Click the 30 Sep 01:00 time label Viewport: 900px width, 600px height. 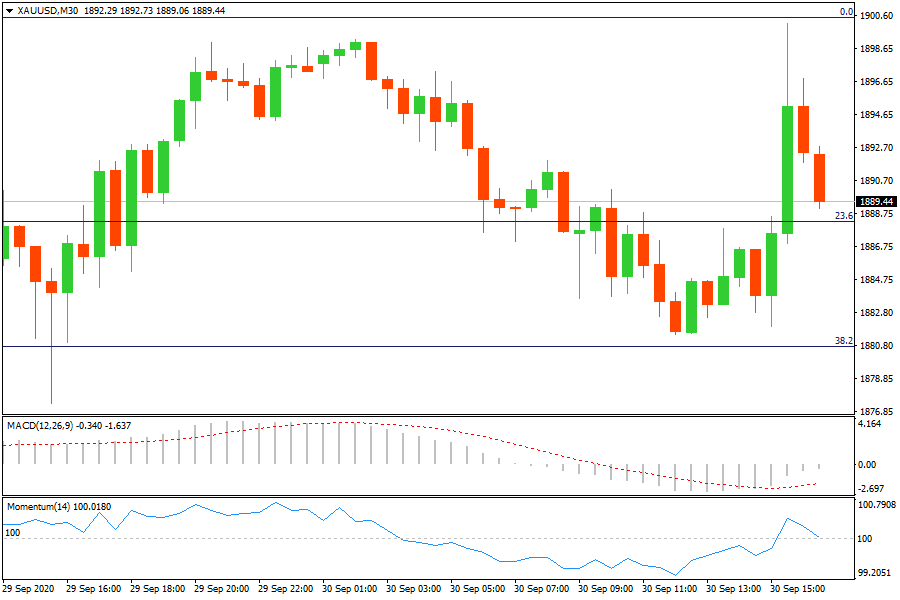(349, 589)
